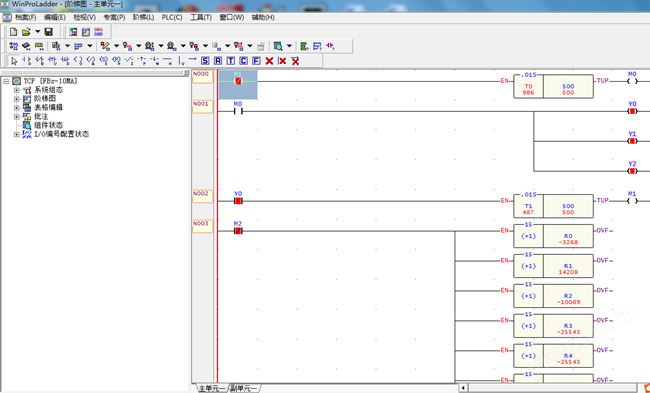
Task: Select the arrow pointer tool
Action: (15, 61)
